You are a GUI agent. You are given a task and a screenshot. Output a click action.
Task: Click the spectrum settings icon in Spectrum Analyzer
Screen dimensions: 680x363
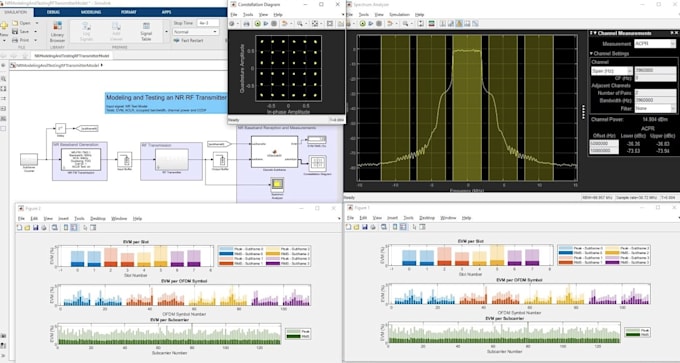pyautogui.click(x=432, y=23)
